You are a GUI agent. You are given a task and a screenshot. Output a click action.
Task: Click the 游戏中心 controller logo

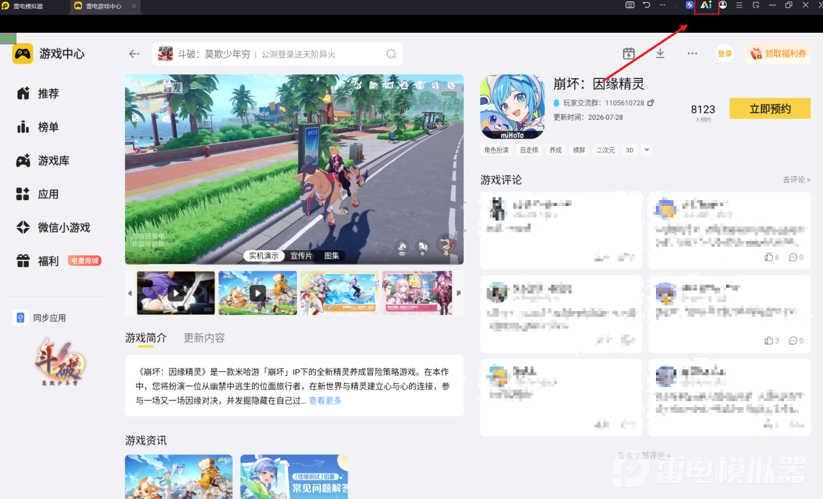pos(23,54)
